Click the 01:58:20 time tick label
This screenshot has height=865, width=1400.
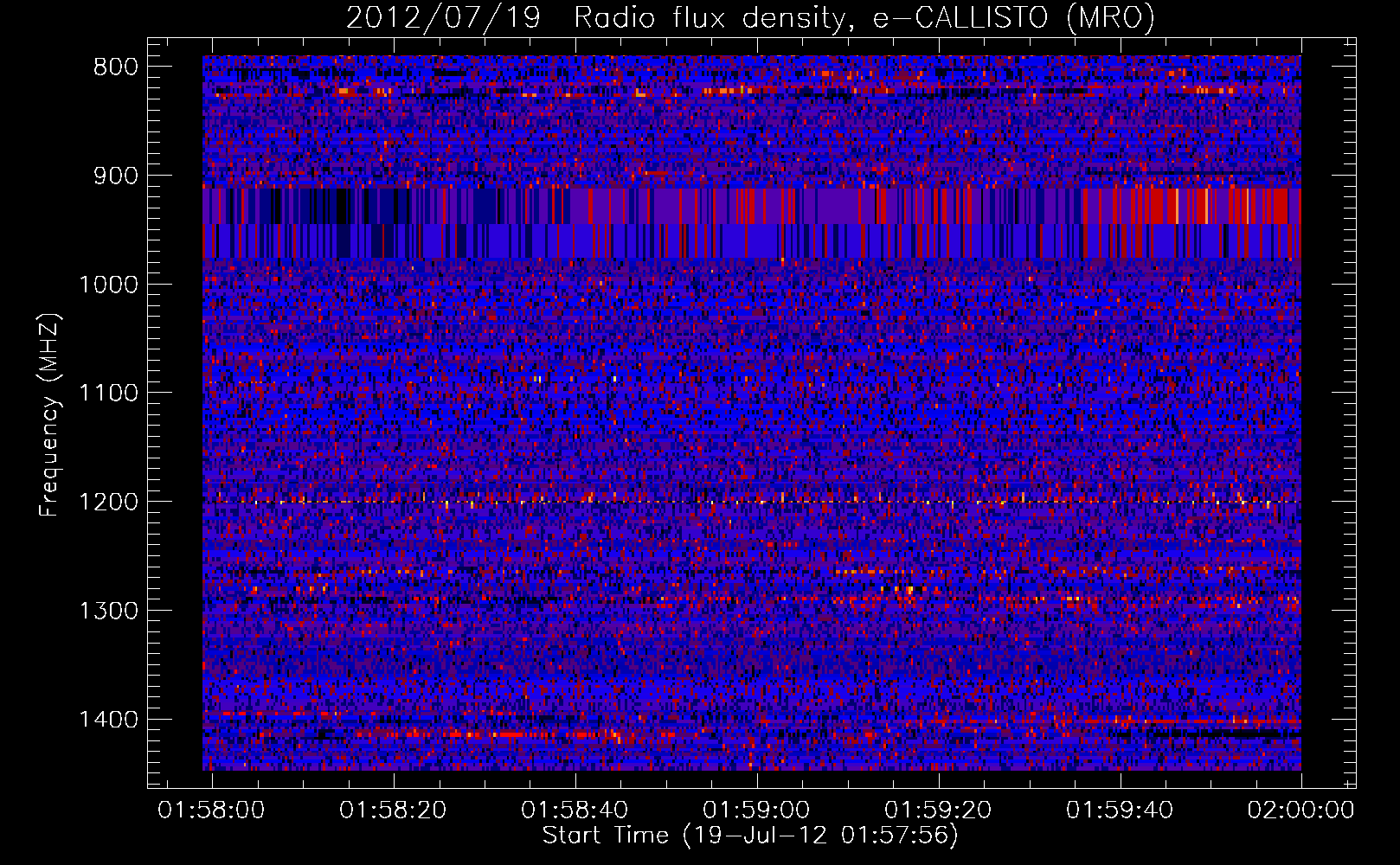click(394, 811)
